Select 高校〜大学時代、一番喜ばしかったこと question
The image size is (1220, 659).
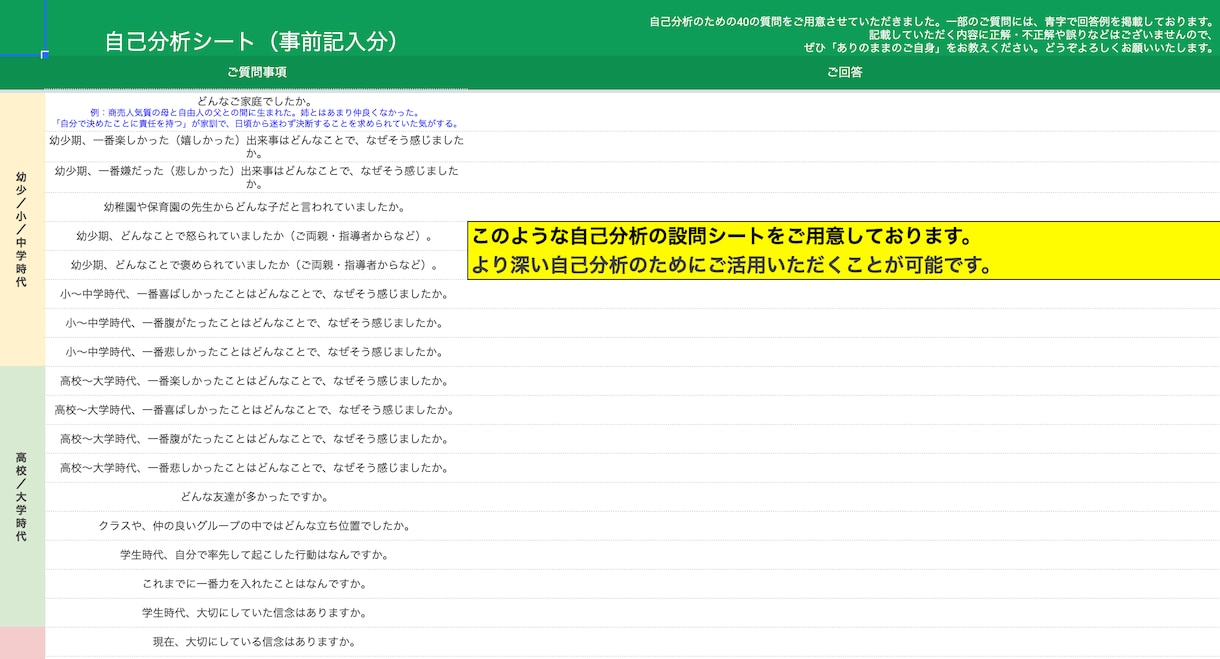point(256,410)
